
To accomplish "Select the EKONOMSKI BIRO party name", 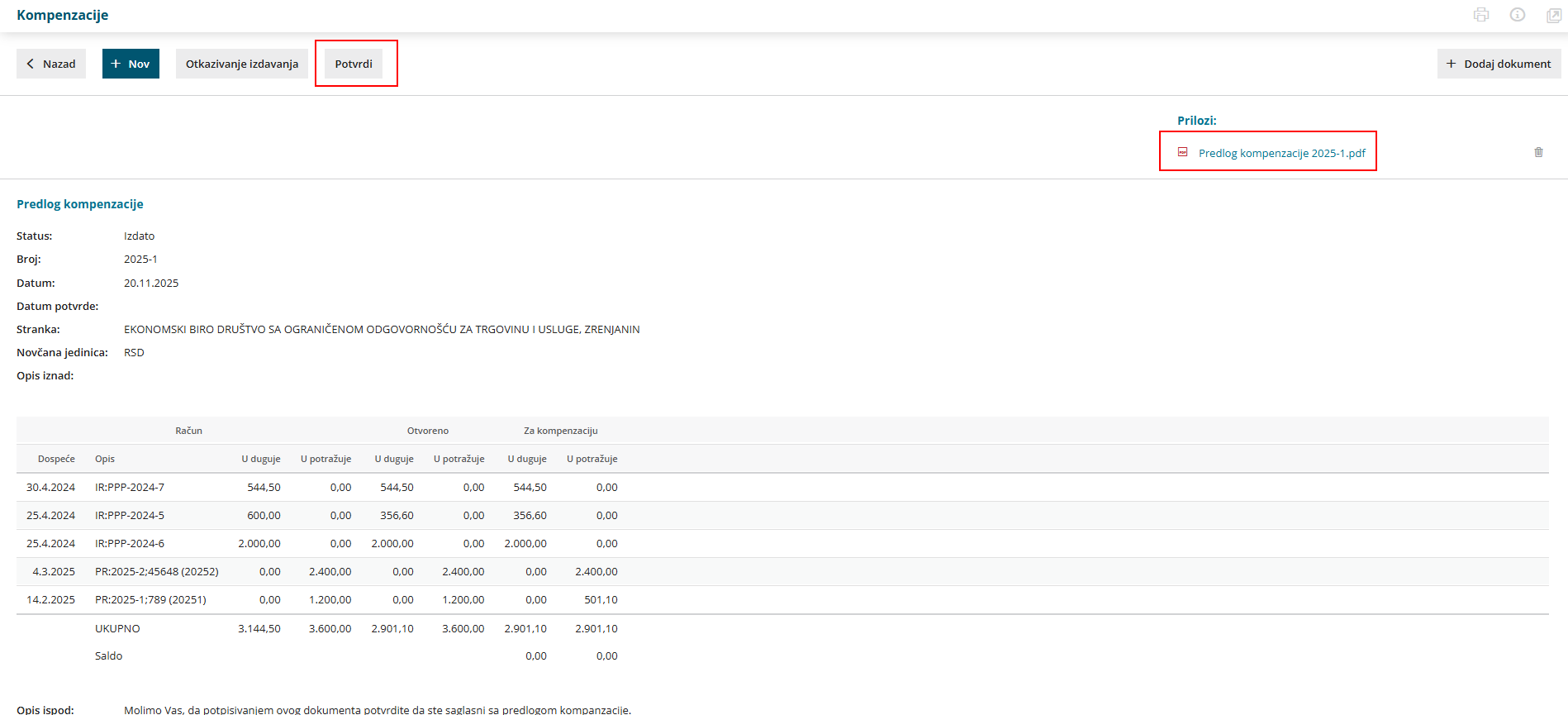I will pos(382,329).
